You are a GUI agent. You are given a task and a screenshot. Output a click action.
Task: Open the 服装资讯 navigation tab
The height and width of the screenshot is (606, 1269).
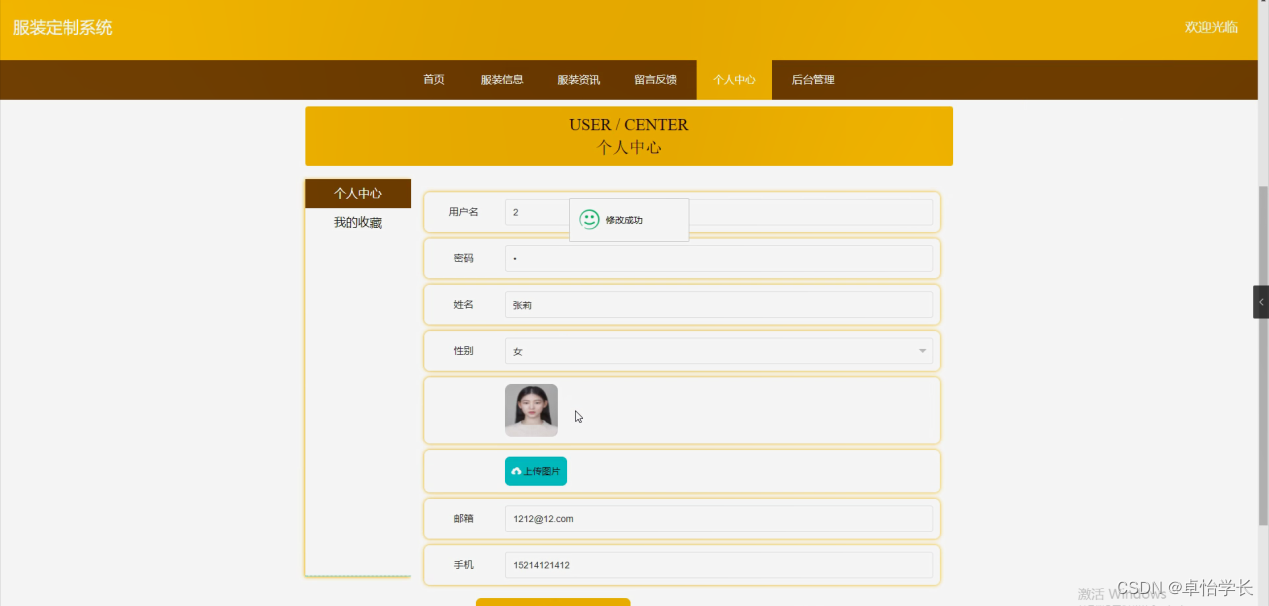[579, 80]
